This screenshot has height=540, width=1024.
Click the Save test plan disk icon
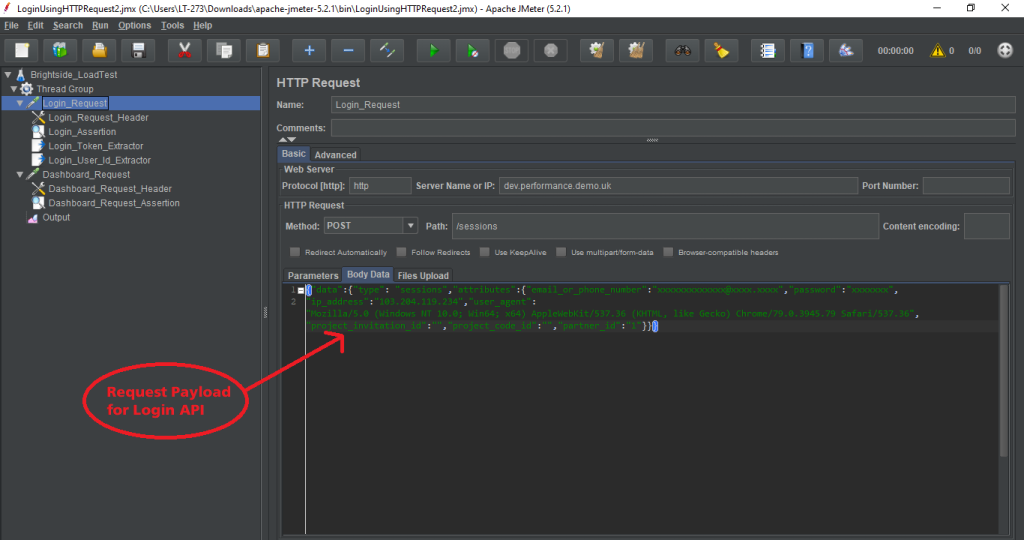[138, 50]
